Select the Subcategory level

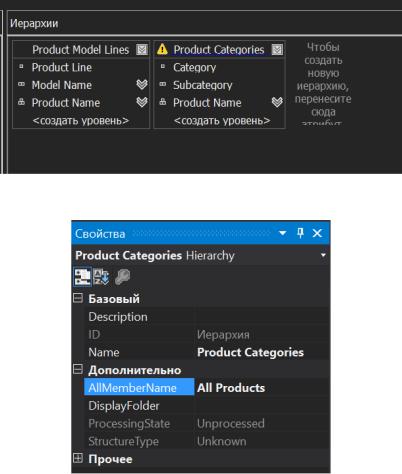(x=203, y=85)
